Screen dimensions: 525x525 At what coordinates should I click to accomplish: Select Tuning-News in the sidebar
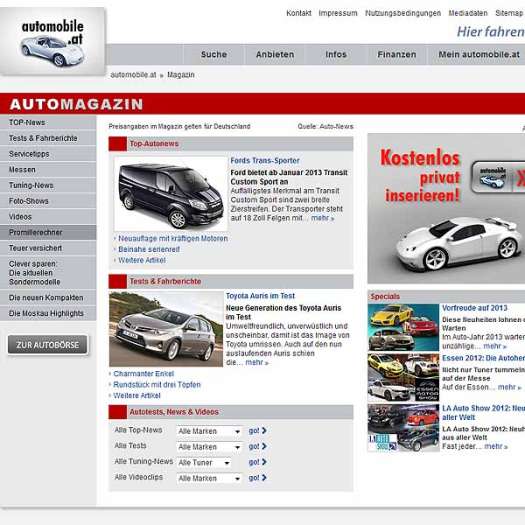tap(48, 185)
